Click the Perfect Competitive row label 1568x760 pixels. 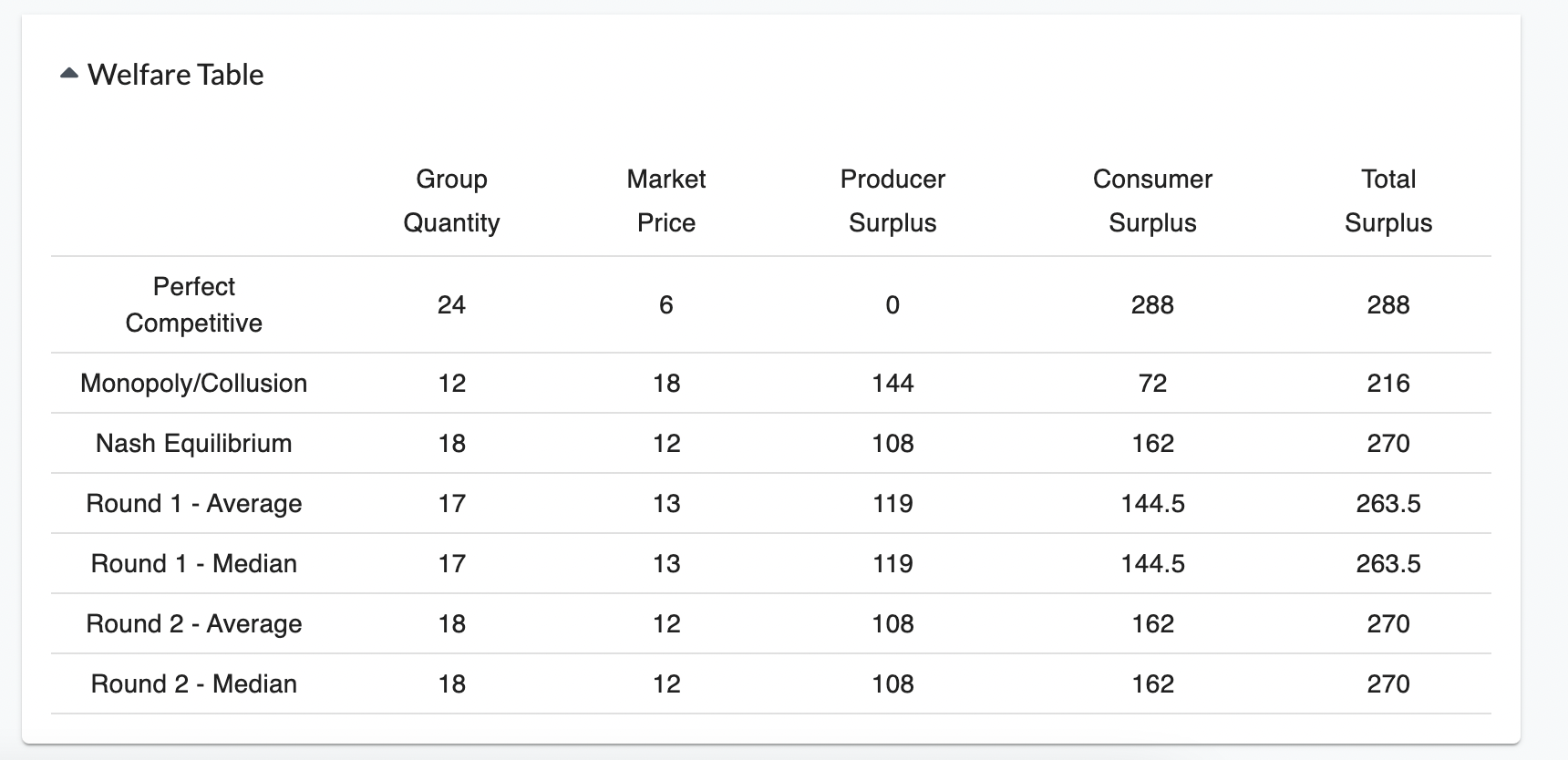194,304
